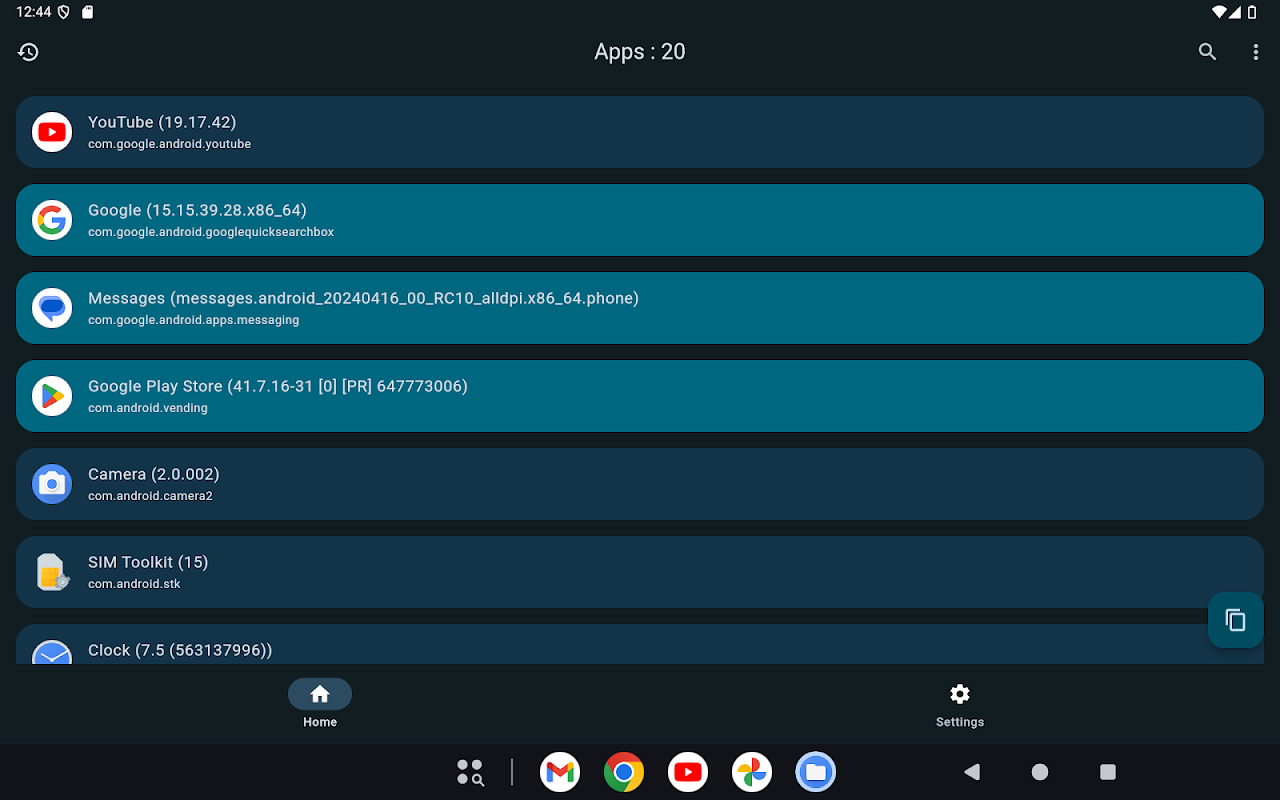Select YouTube (19.17.42) title text
Image resolution: width=1280 pixels, height=800 pixels.
162,122
